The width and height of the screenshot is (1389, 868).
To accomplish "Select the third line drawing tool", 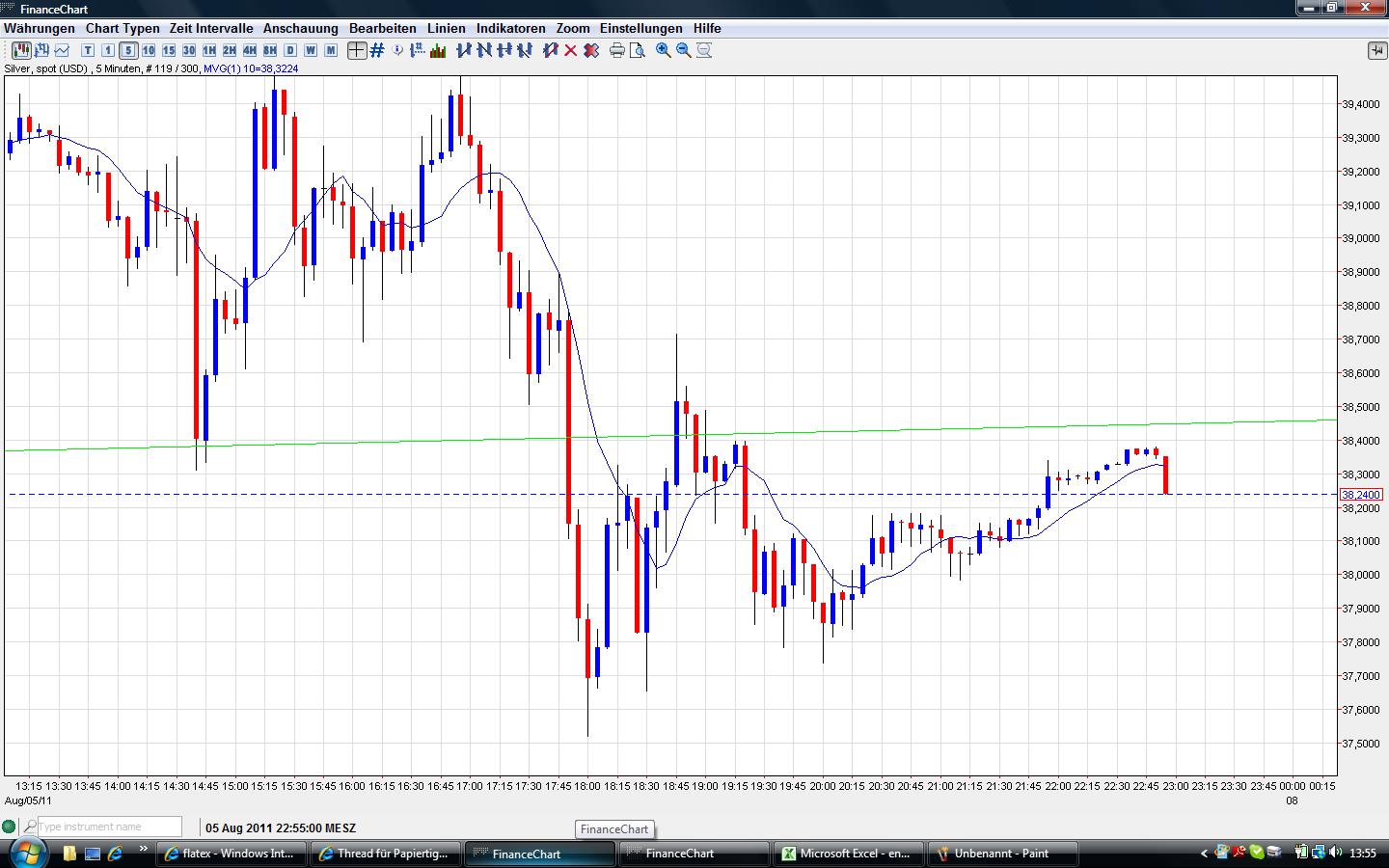I will (x=504, y=50).
